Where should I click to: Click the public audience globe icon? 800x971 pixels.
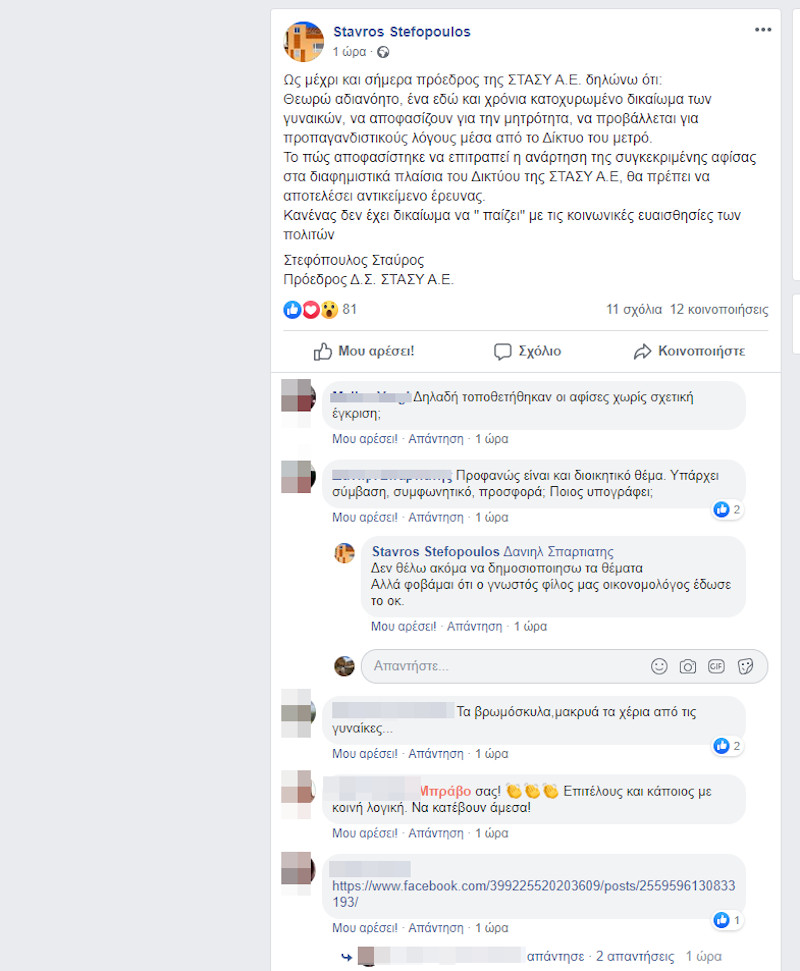383,52
